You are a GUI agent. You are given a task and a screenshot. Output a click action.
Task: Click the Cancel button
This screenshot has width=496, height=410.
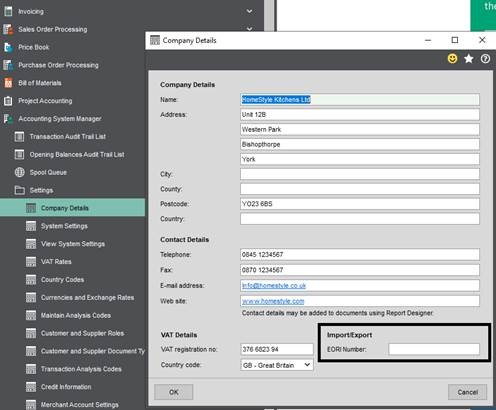pyautogui.click(x=467, y=392)
